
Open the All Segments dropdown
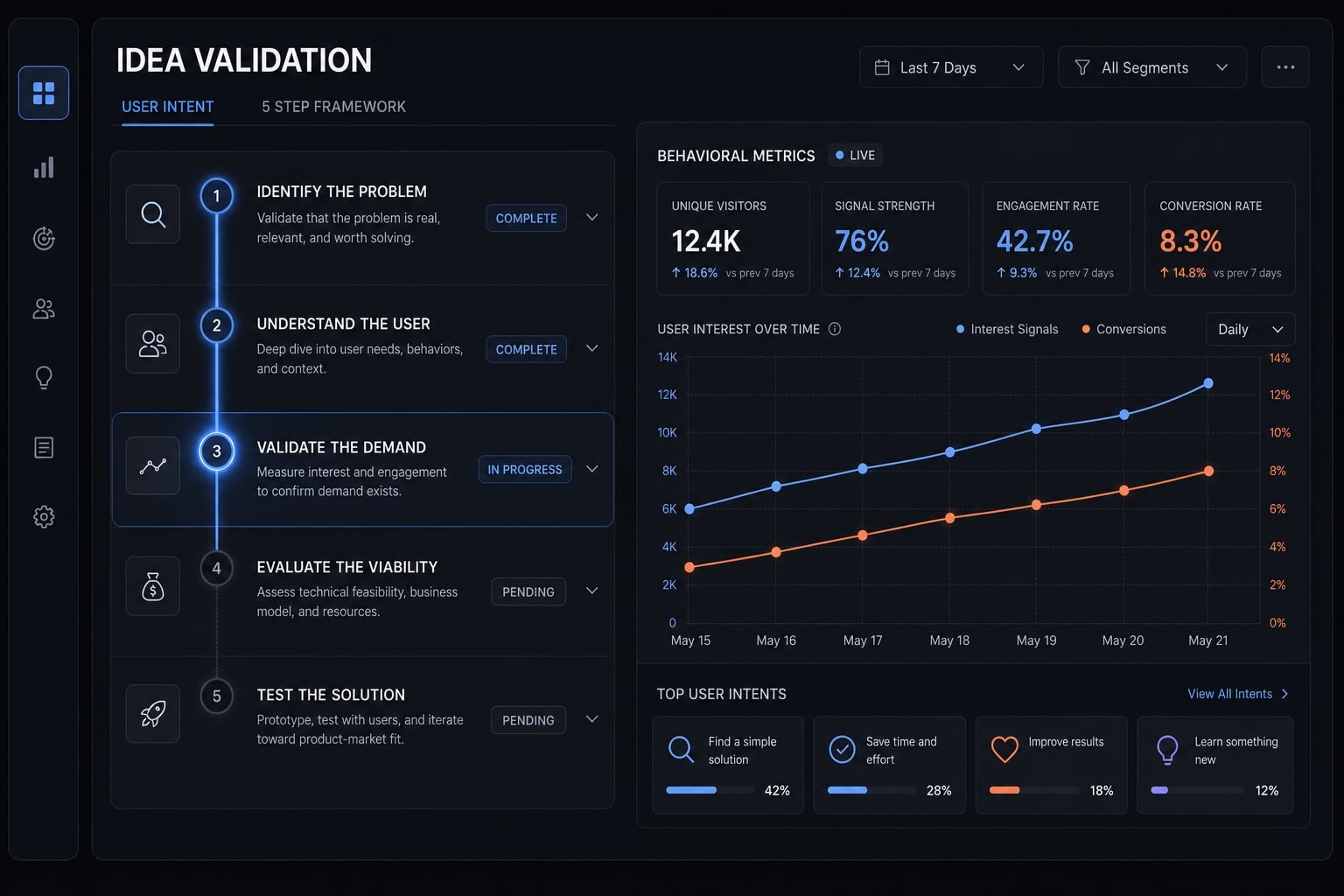[1152, 67]
